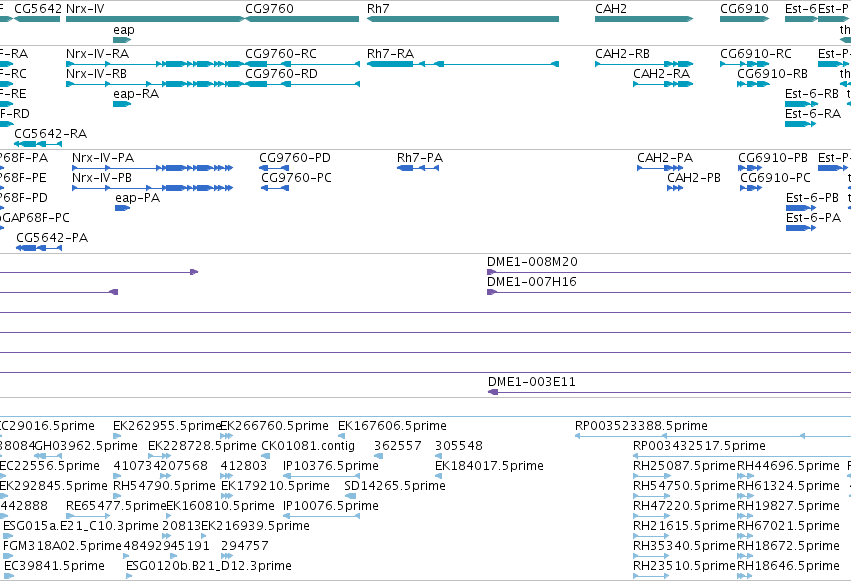Select EST EK228728.5prime

coord(160,456)
